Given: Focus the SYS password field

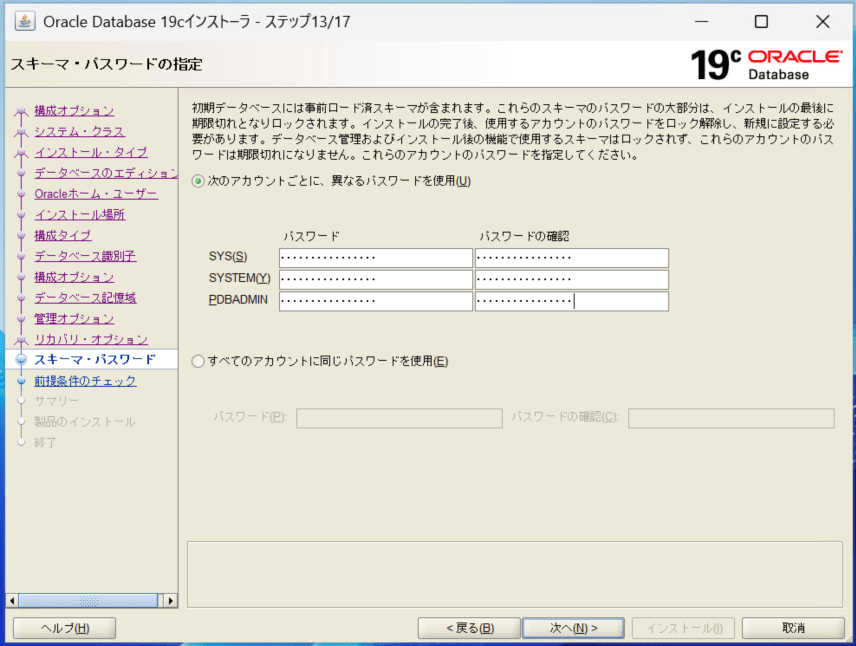Looking at the screenshot, I should [x=375, y=258].
